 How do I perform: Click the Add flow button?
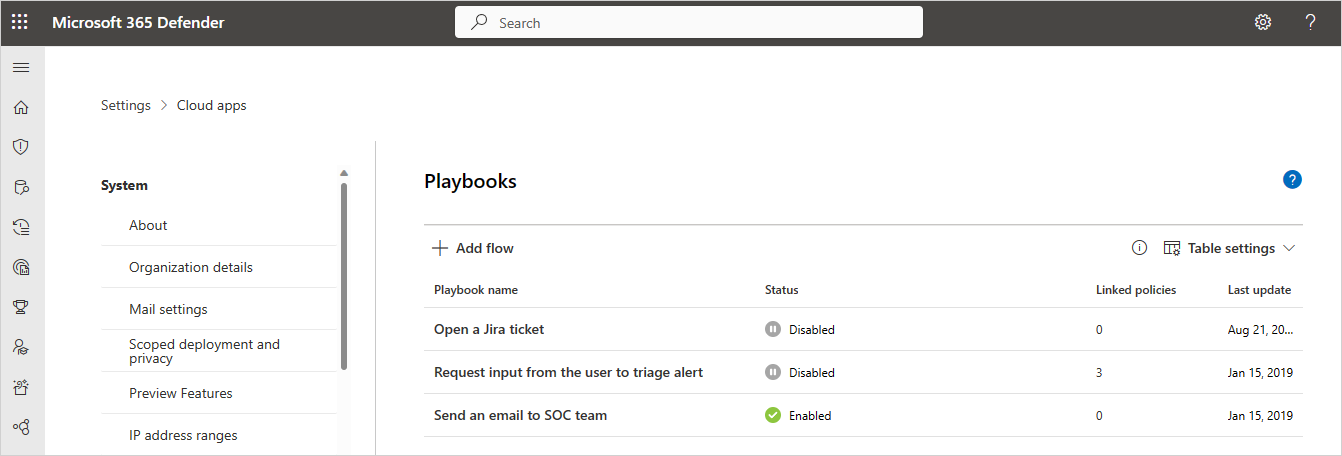point(473,248)
